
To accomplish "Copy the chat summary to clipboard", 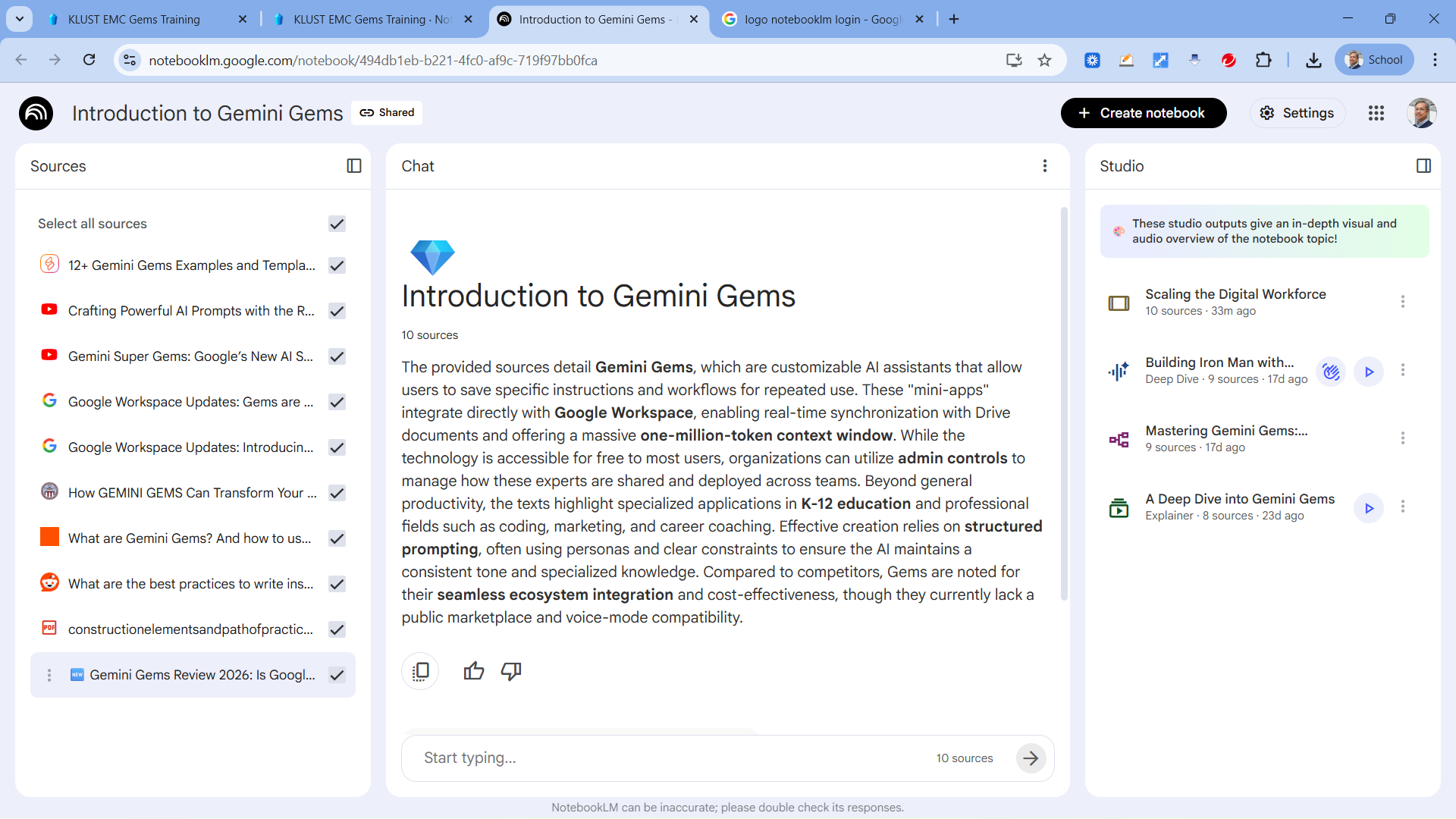I will tap(420, 671).
